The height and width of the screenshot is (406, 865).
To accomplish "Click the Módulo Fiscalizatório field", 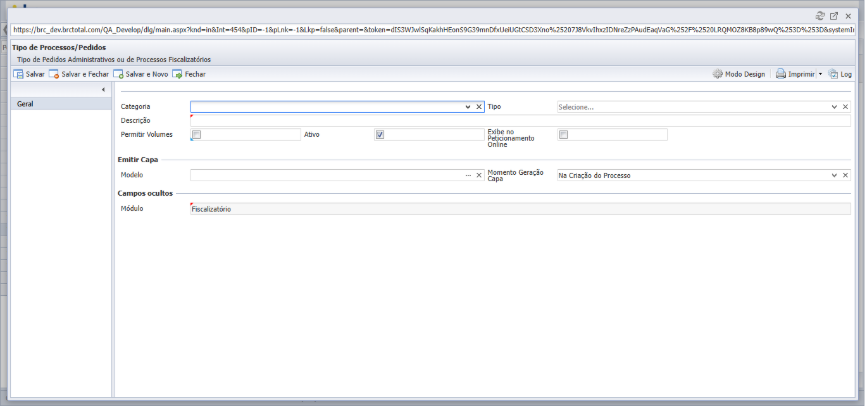I will (520, 209).
